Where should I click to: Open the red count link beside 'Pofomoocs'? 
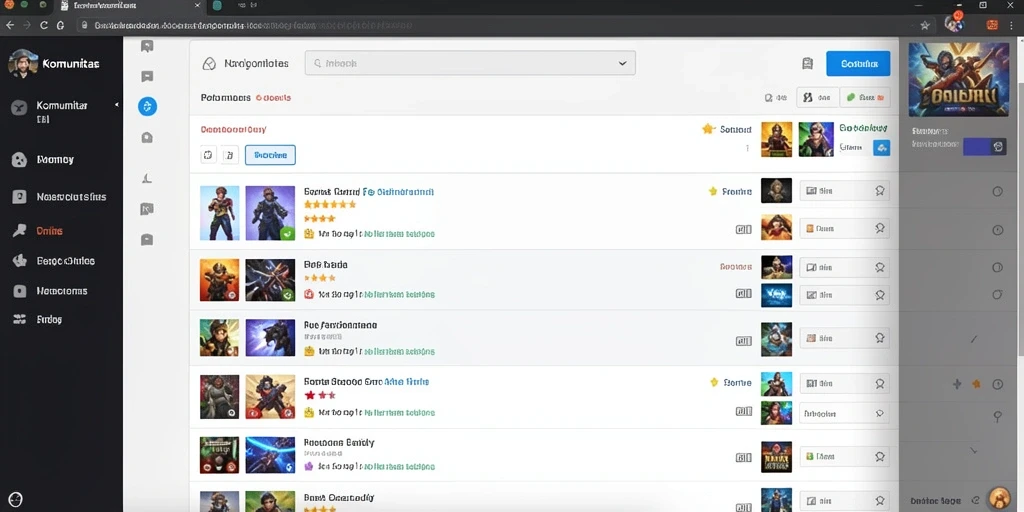point(274,97)
